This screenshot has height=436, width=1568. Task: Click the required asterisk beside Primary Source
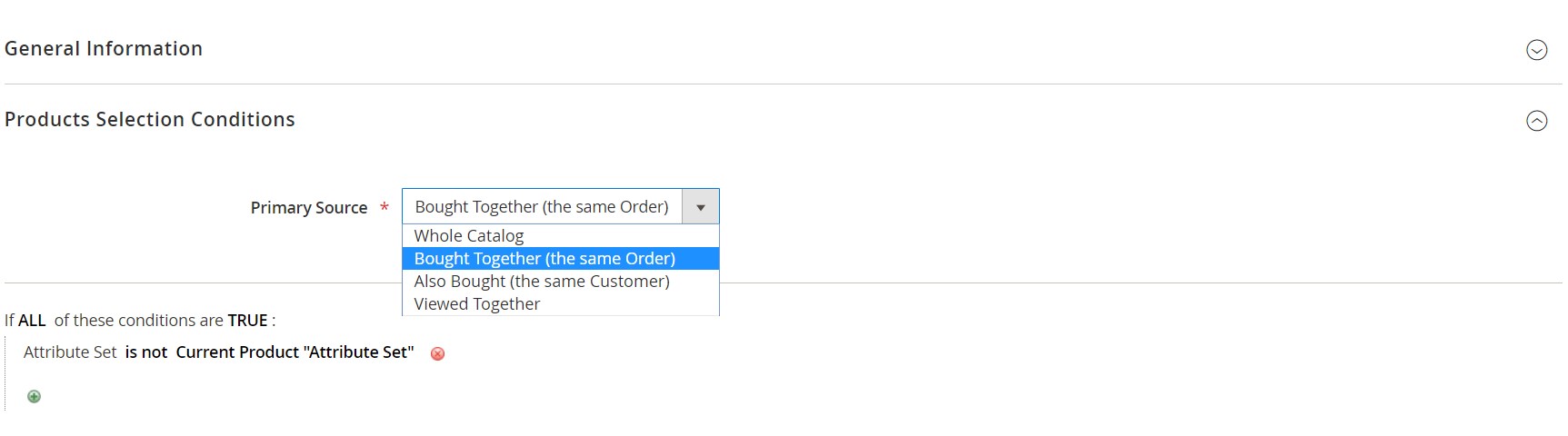(x=385, y=208)
